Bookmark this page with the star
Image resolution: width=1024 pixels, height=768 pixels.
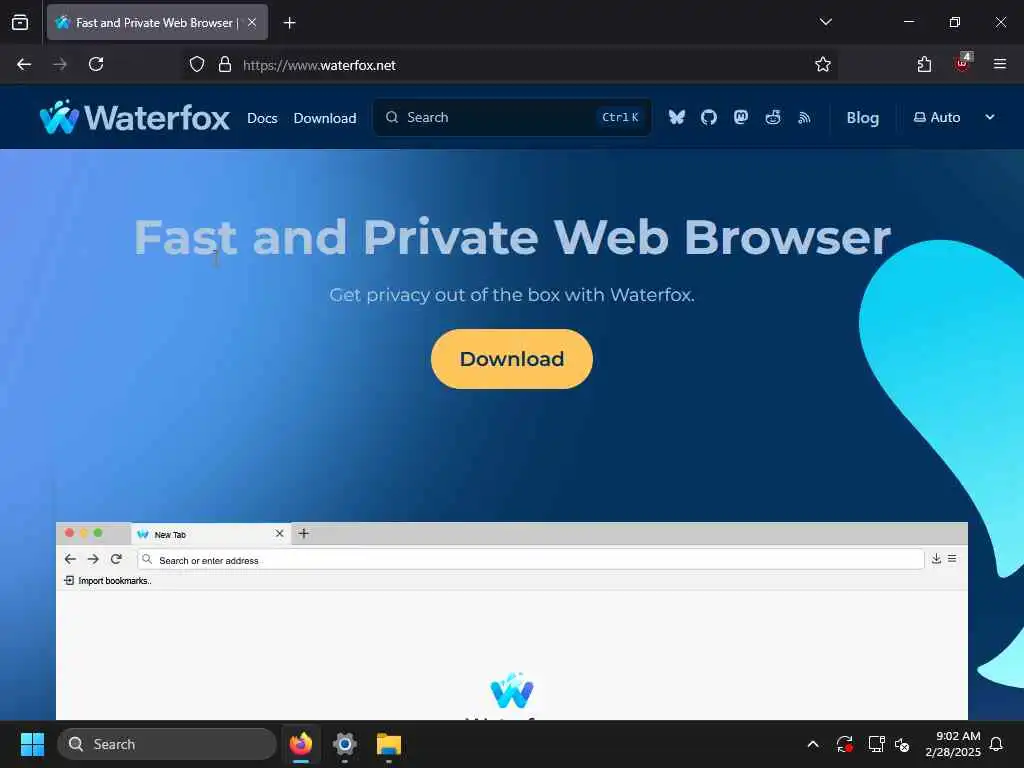click(x=823, y=65)
